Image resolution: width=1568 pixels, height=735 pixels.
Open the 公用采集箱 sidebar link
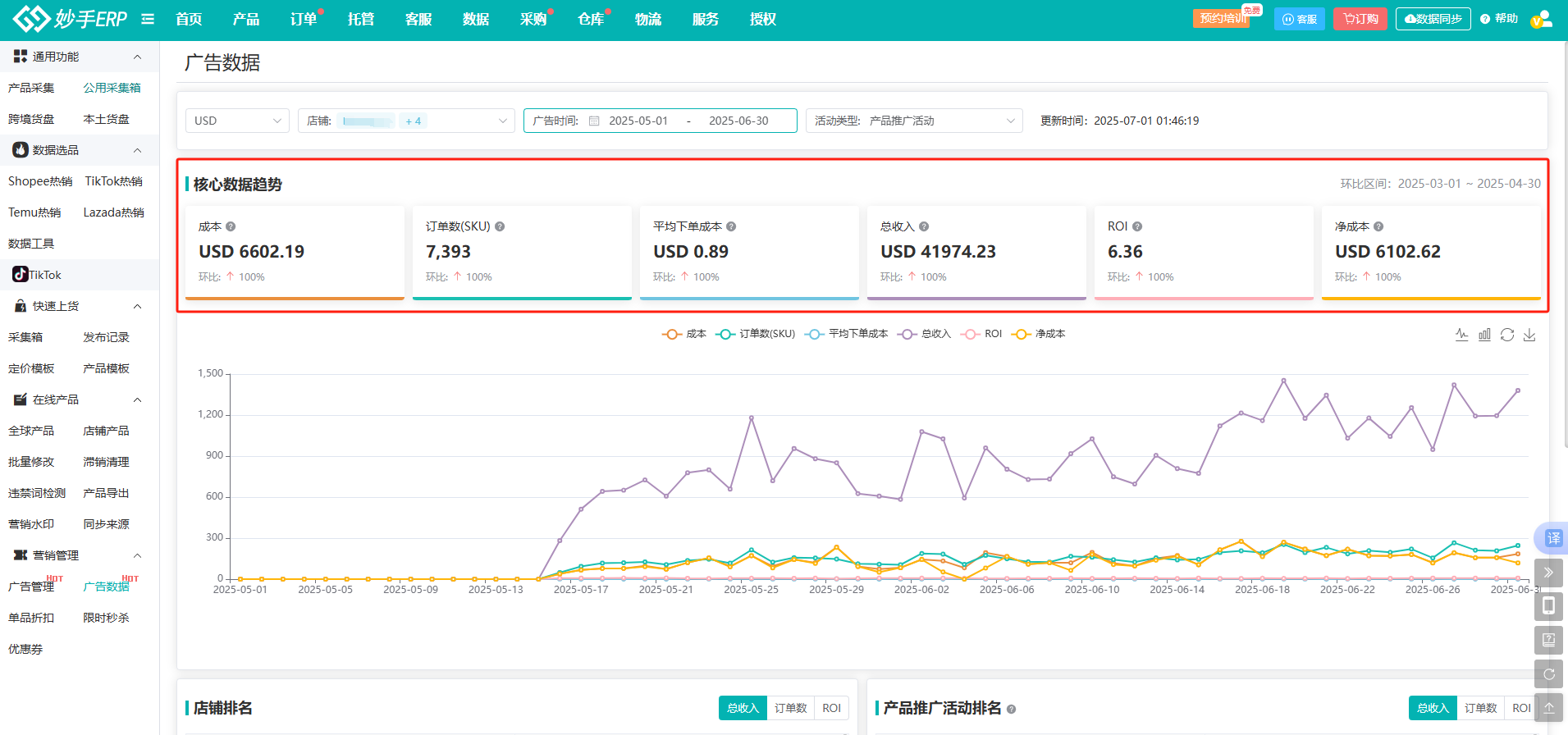coord(112,88)
